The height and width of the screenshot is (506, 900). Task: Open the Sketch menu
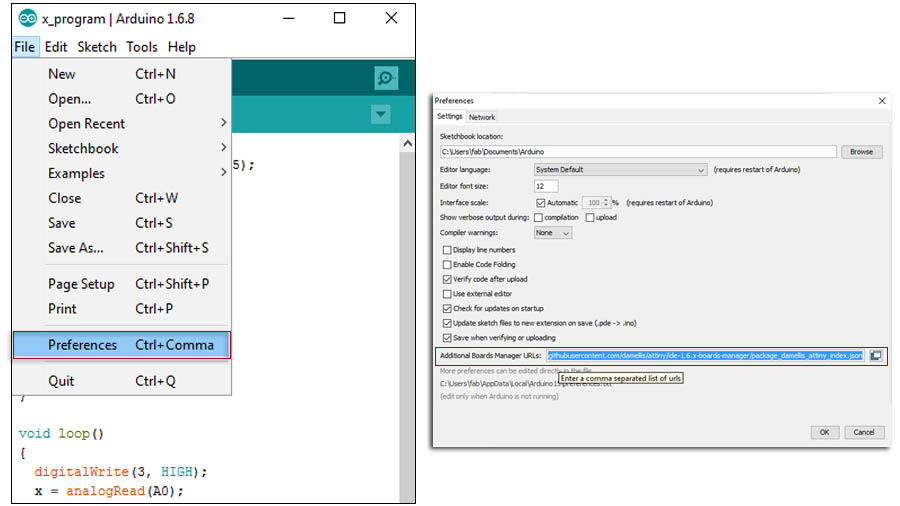click(97, 47)
